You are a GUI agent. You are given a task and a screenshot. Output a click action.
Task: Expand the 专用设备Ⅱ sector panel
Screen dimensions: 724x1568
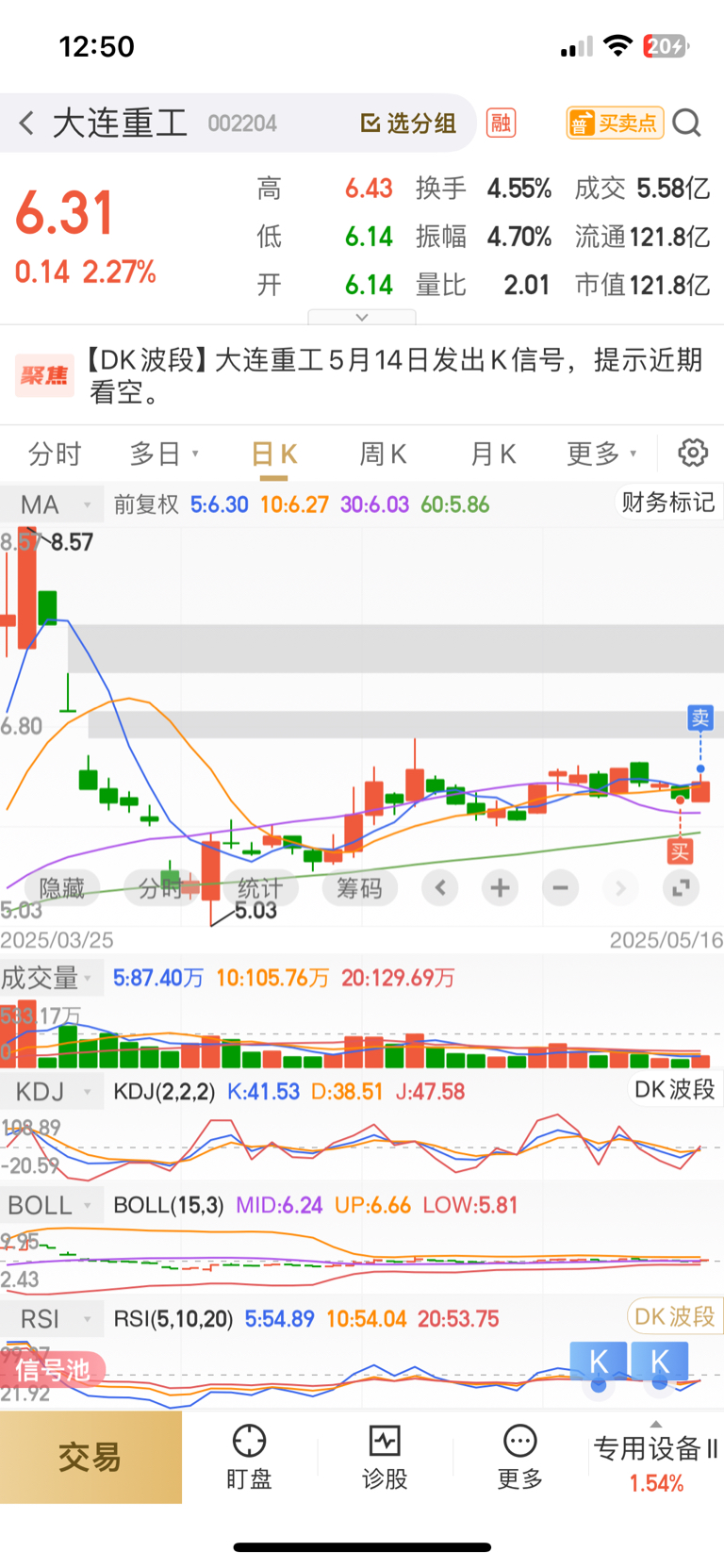coord(656,1458)
